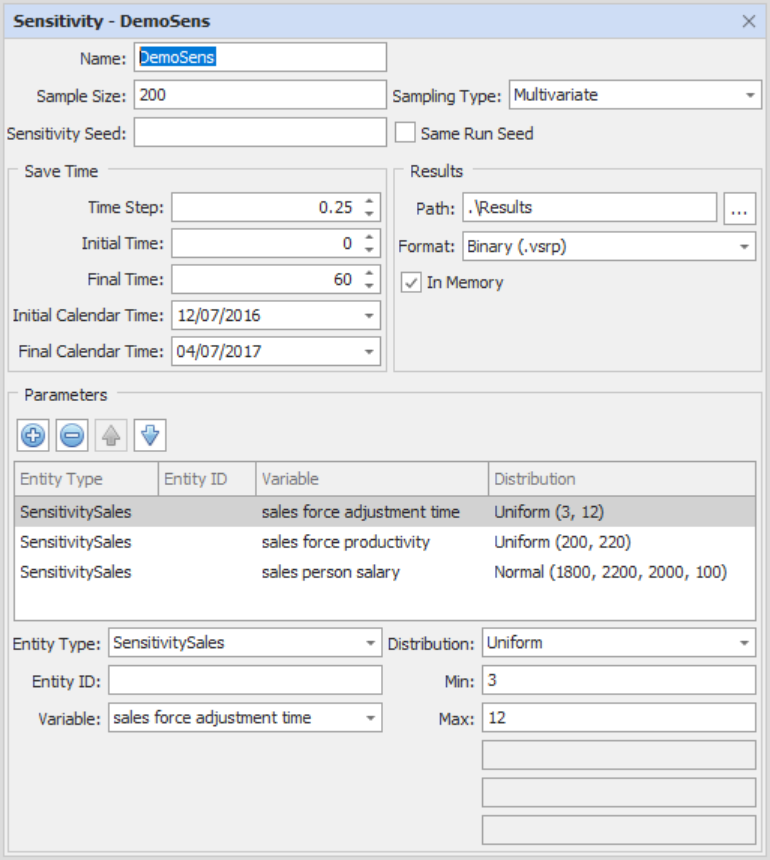
Task: Open the Sampling Type dropdown
Action: (750, 95)
